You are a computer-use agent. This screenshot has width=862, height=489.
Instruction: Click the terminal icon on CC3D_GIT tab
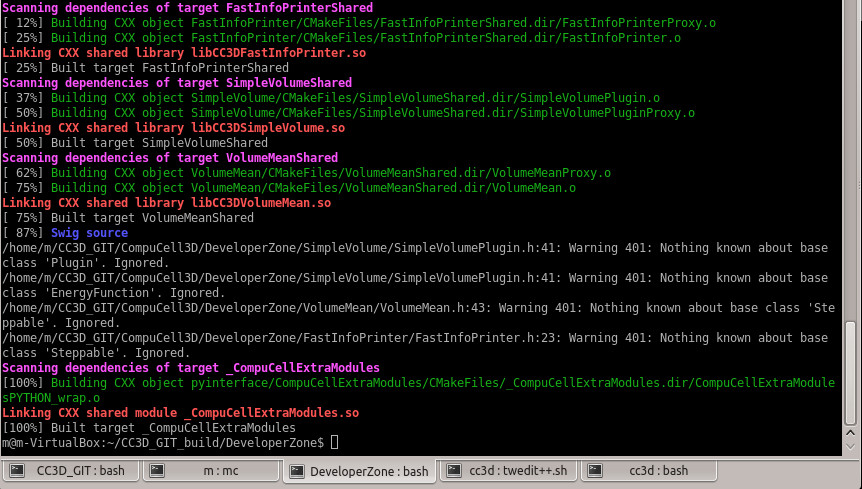[18, 470]
